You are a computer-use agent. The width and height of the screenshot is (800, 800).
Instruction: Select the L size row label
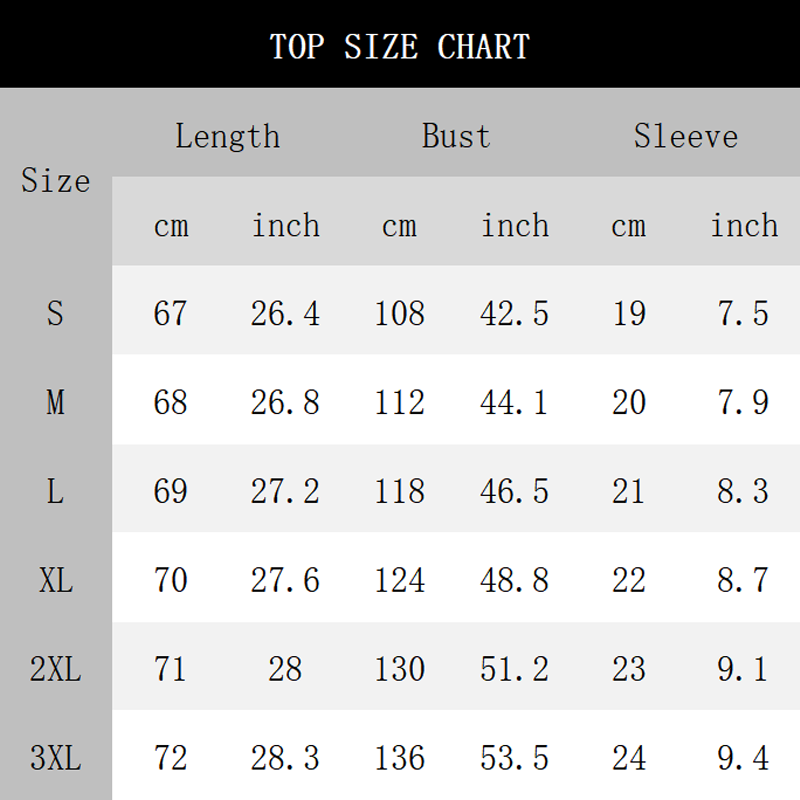[55, 491]
